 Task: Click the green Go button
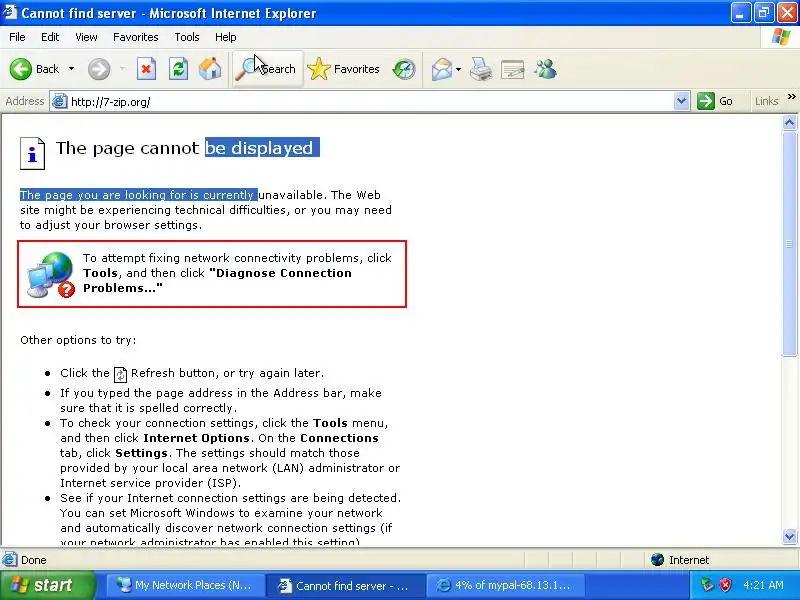point(715,101)
